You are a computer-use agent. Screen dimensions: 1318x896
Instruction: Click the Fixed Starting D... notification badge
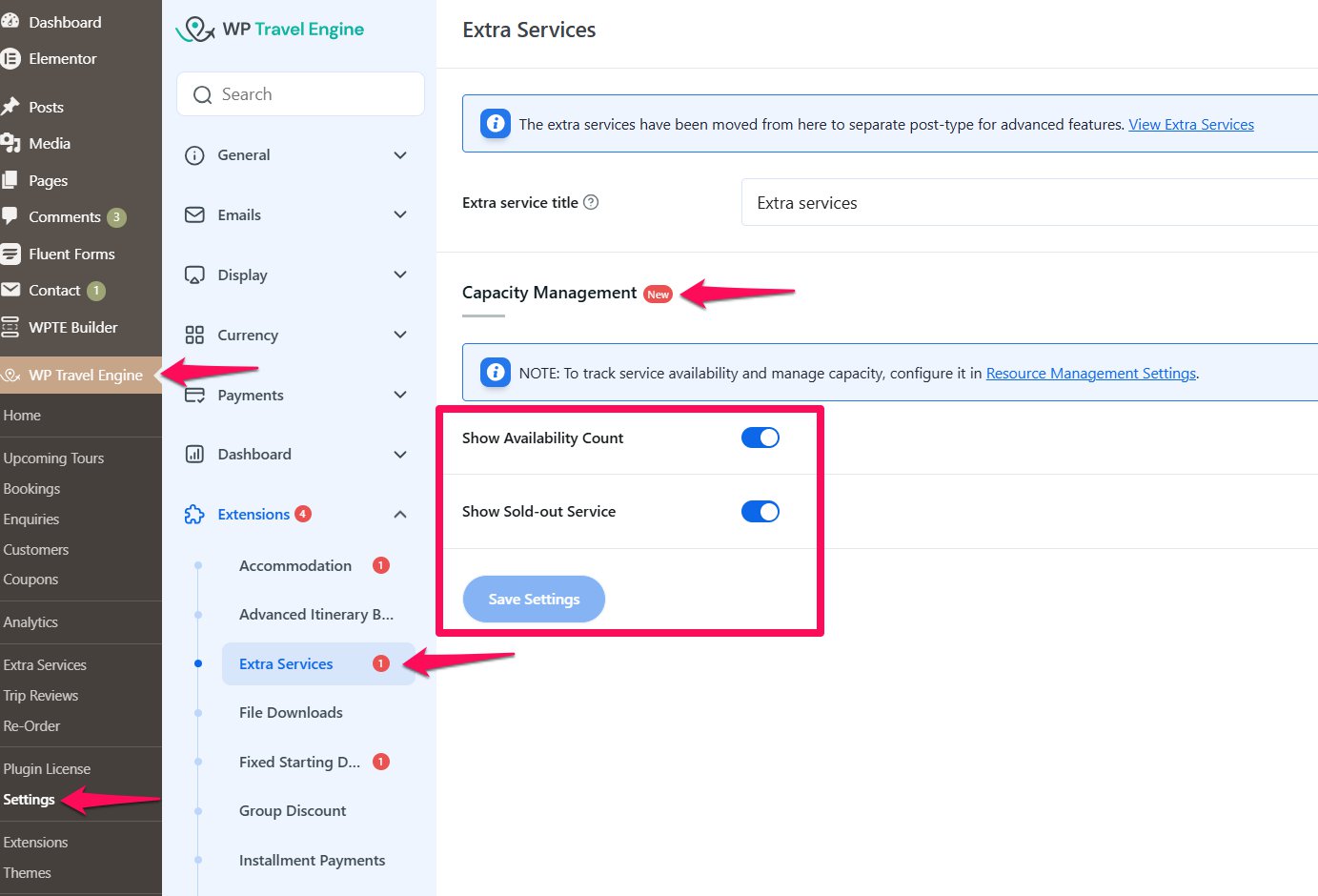381,762
